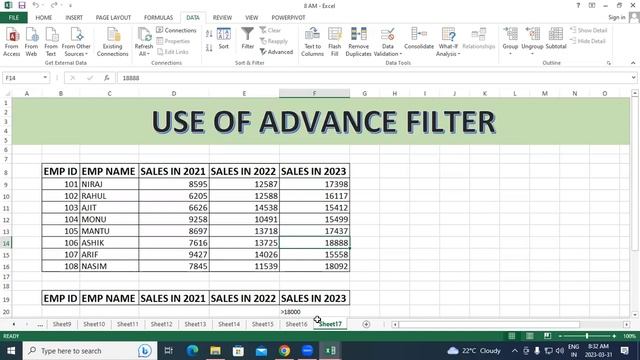Click zoom in plus button
Screen dimensions: 640x360
click(614, 336)
